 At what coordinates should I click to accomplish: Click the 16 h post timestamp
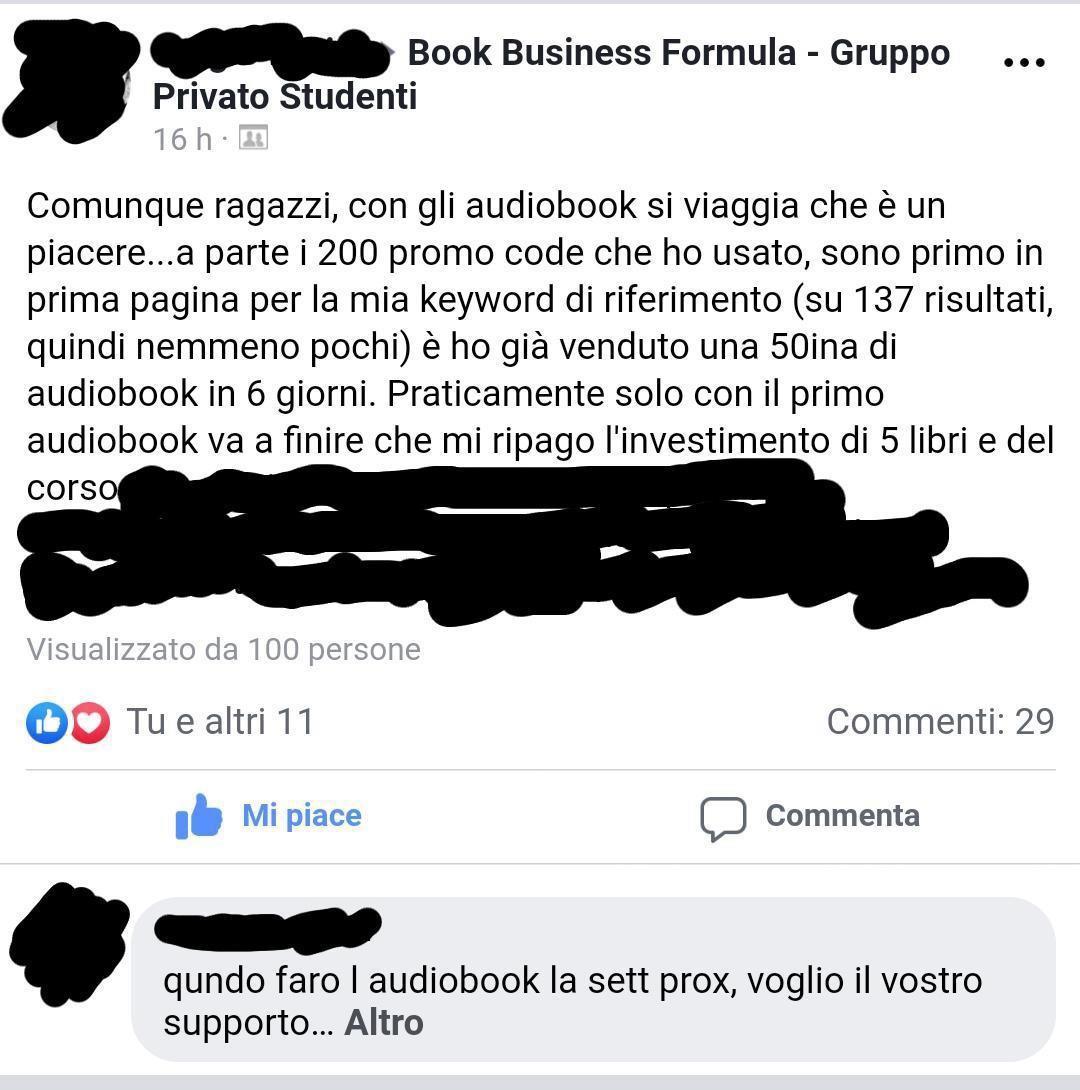(182, 139)
